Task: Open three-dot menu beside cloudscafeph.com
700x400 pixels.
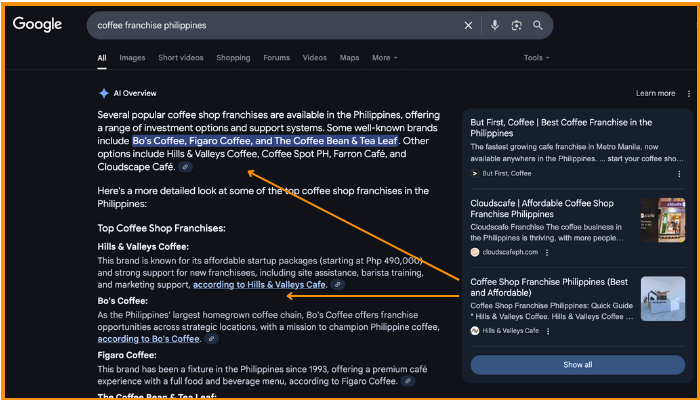Action: click(x=547, y=252)
